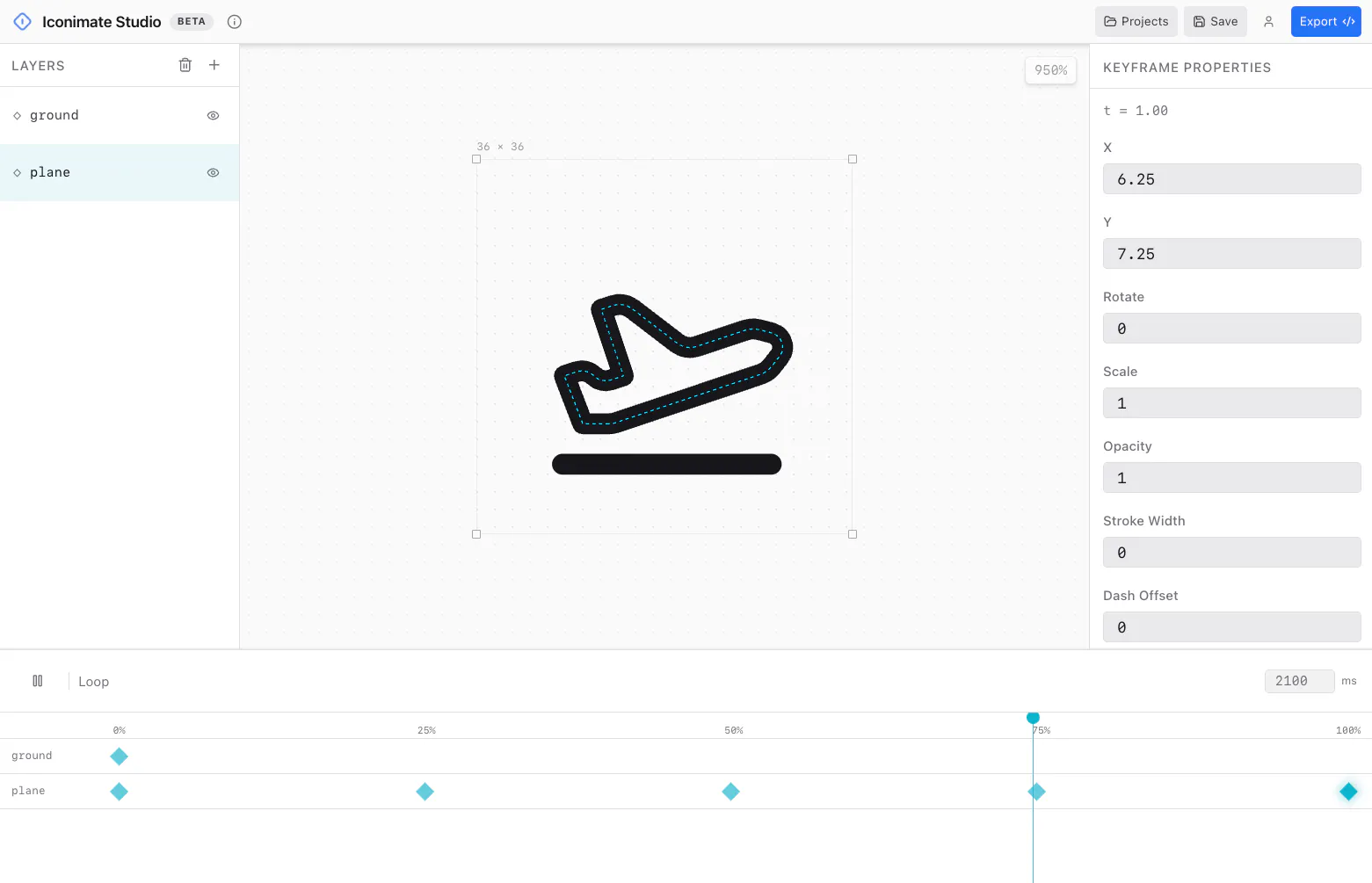Select ground keyframe at 0%
Screen dimensions: 1372x883
coord(120,756)
